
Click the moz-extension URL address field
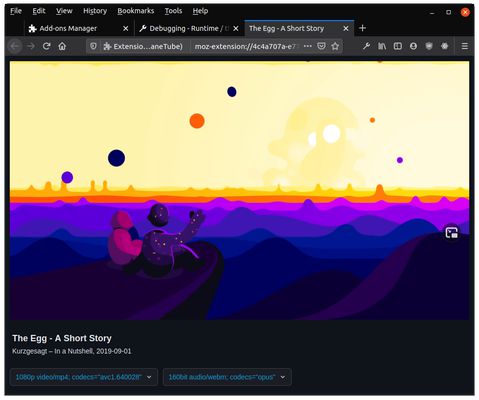pyautogui.click(x=245, y=46)
